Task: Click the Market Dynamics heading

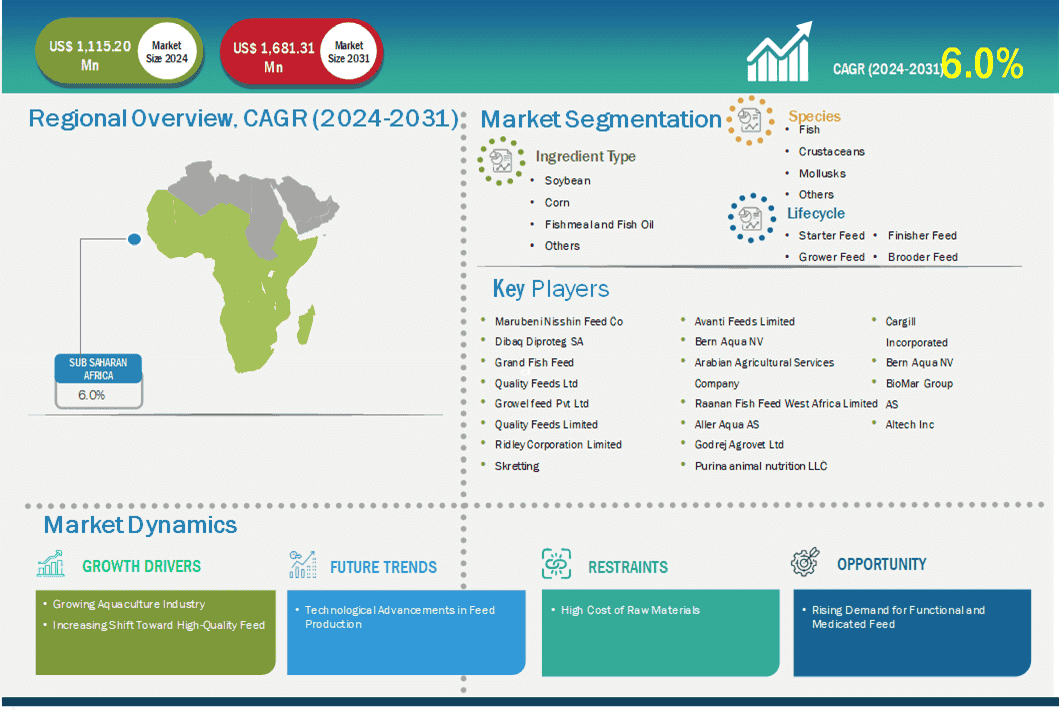Action: [141, 525]
